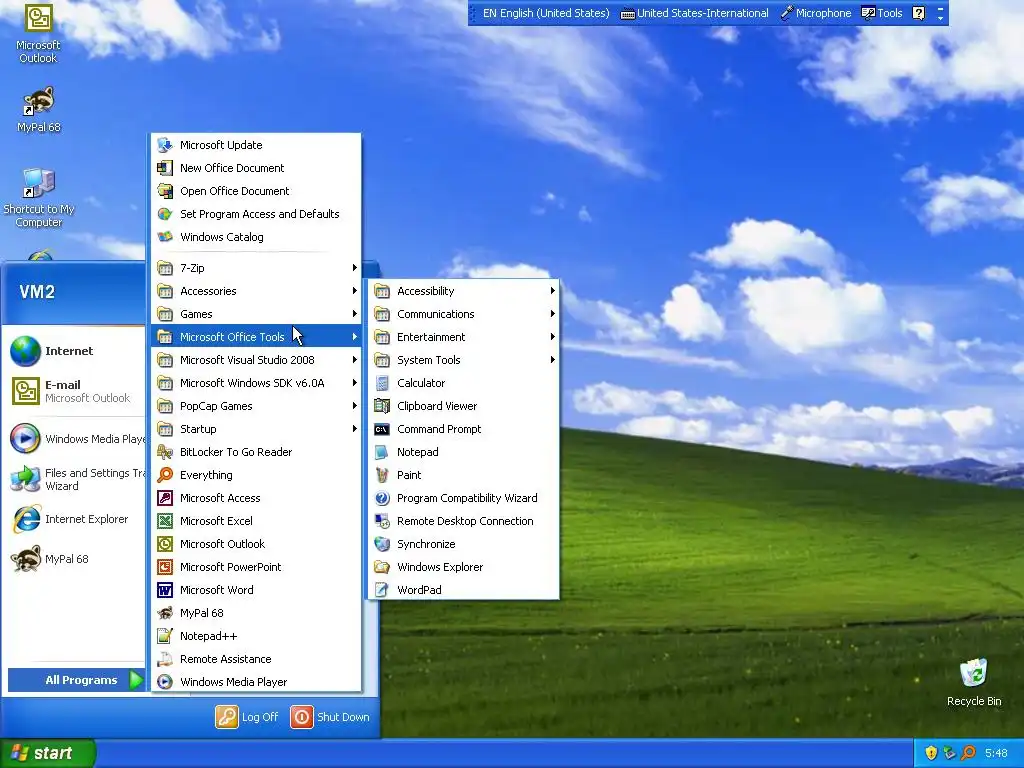Screen dimensions: 1024x768
Task: Open Microsoft Access from All Programs
Action: (255, 498)
